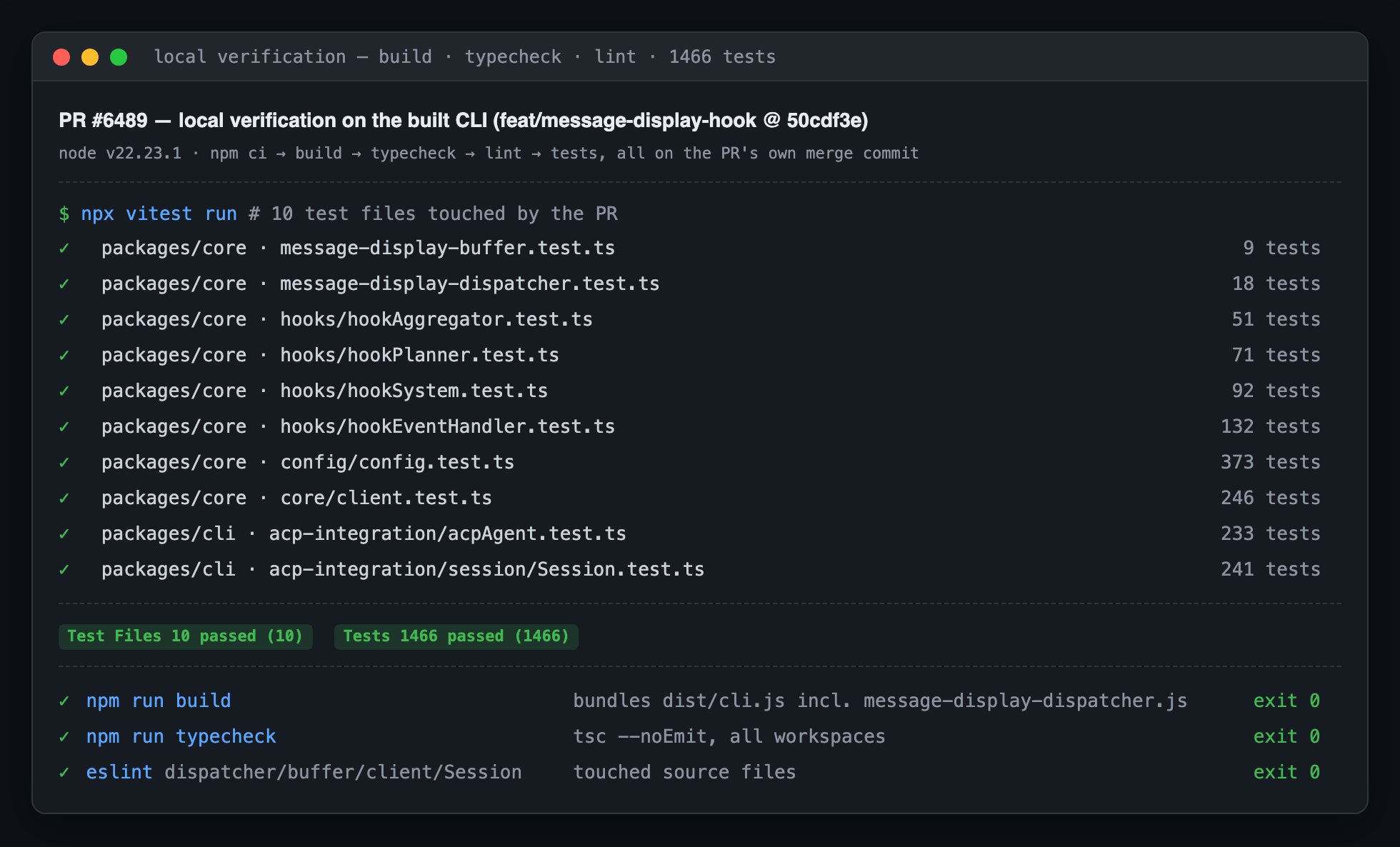Click the comment '# 10 test files touched by the PR'
Image resolution: width=1400 pixels, height=847 pixels.
pyautogui.click(x=433, y=214)
